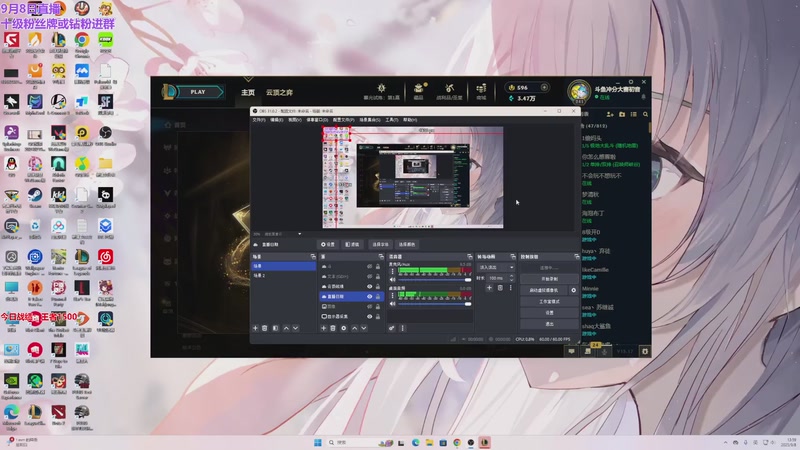Image resolution: width=800 pixels, height=450 pixels.
Task: Pop out audio mixer dock via float icon
Action: 469,257
